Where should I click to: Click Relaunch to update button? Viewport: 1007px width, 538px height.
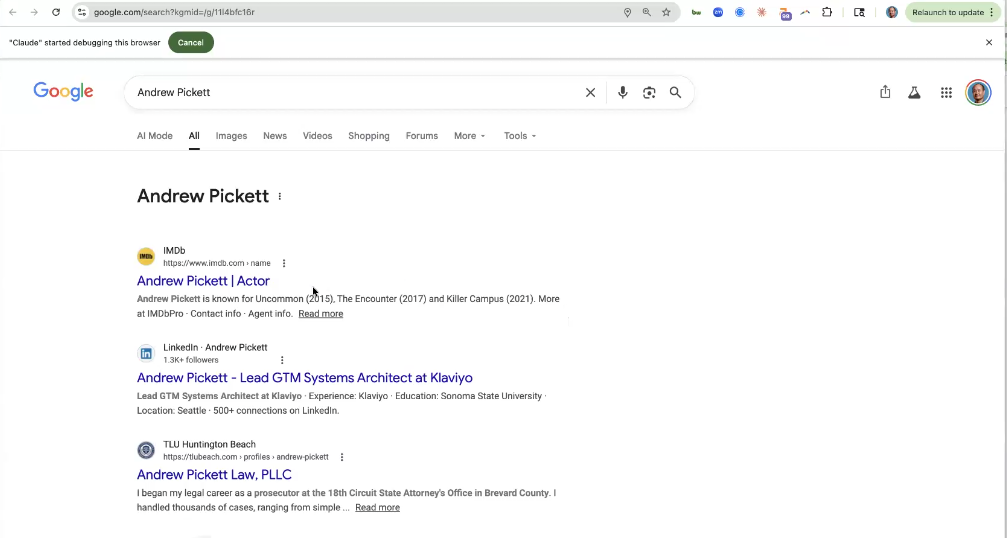(953, 12)
